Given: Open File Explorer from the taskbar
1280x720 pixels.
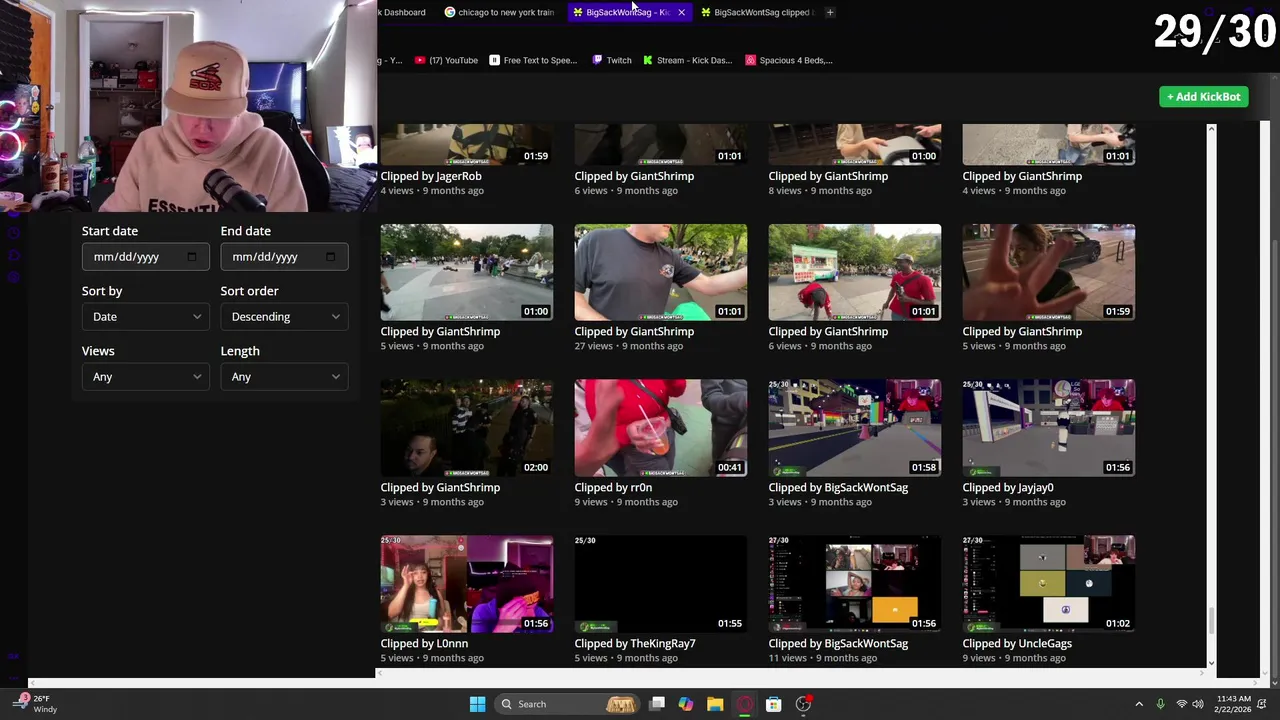Looking at the screenshot, I should 715,704.
